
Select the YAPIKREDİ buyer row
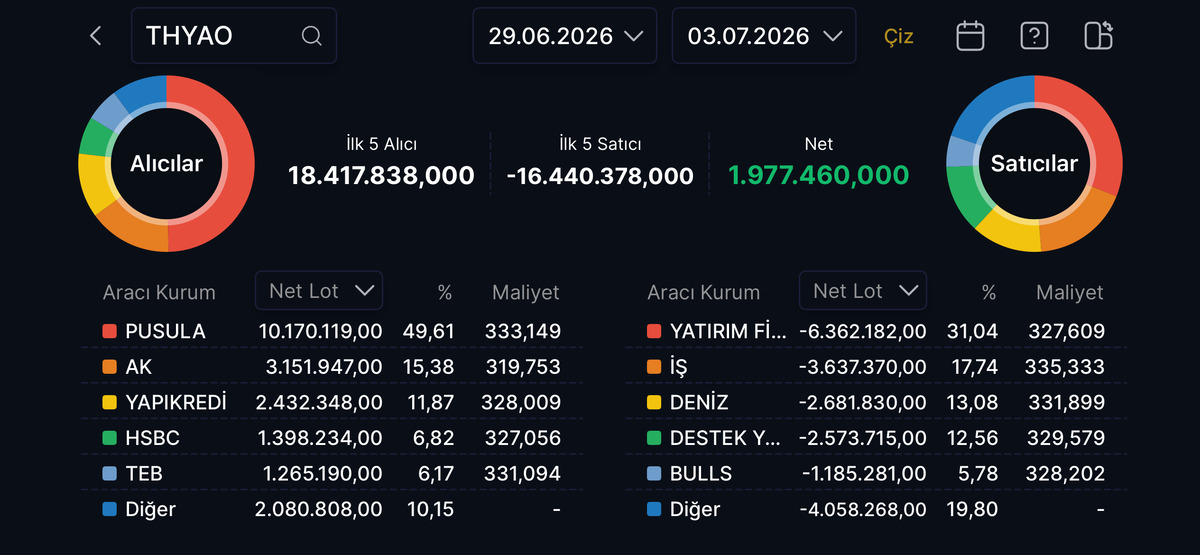point(332,402)
